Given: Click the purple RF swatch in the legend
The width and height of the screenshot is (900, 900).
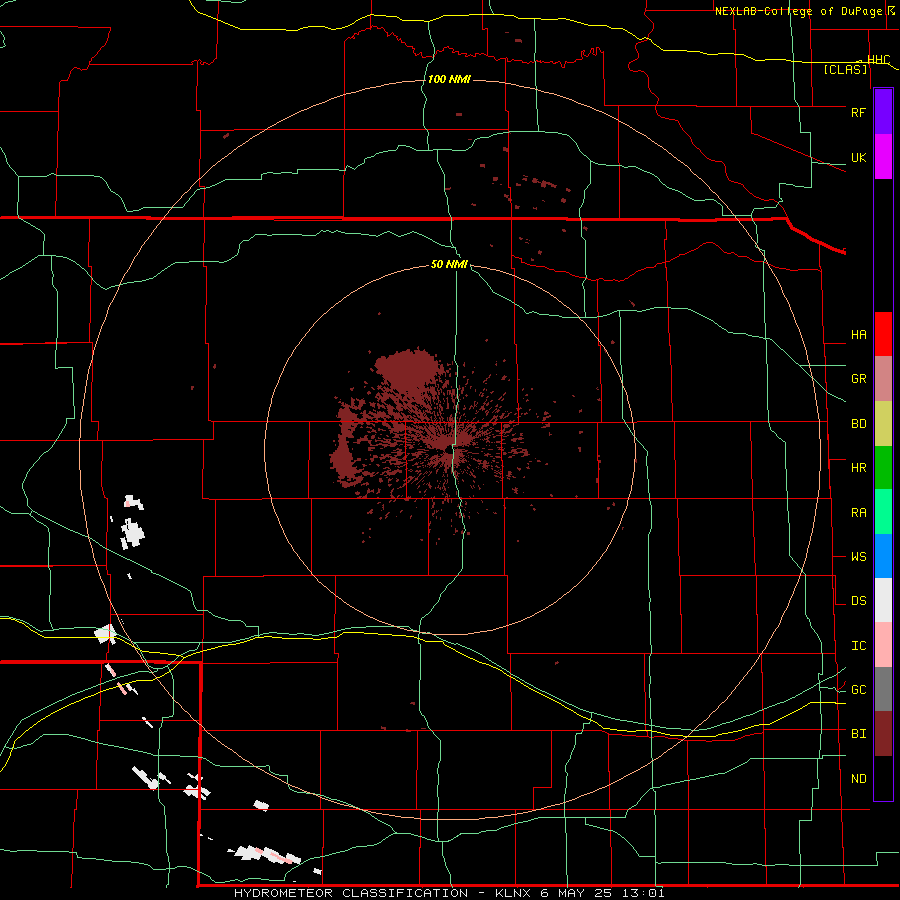Looking at the screenshot, I should (883, 111).
